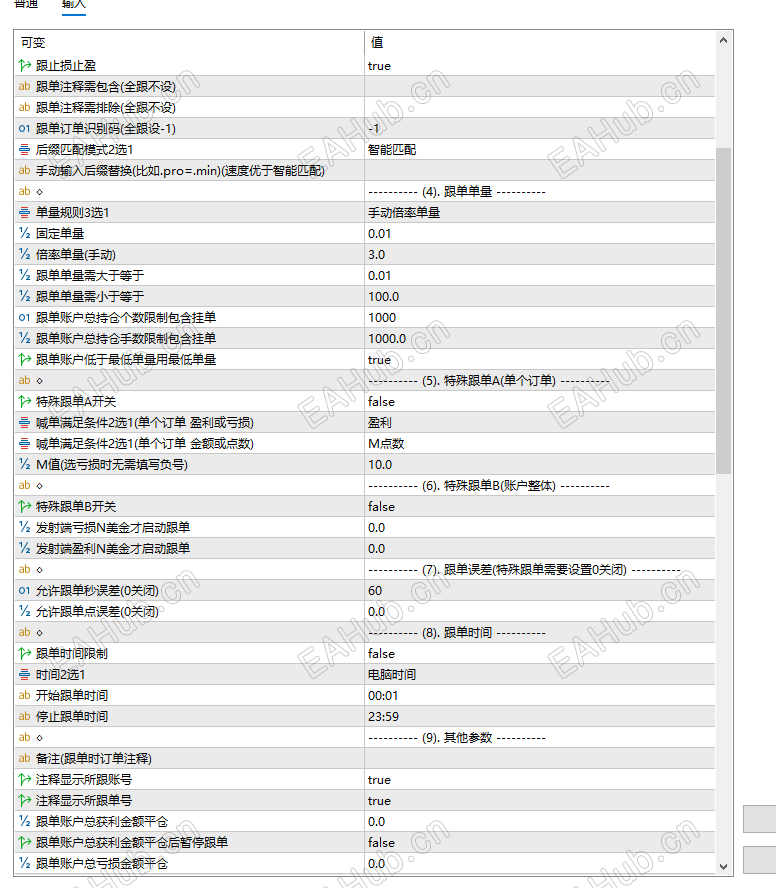The image size is (776, 888).
Task: Click the enum list icon beside 后缀匹配模式2选1
Action: [24, 150]
